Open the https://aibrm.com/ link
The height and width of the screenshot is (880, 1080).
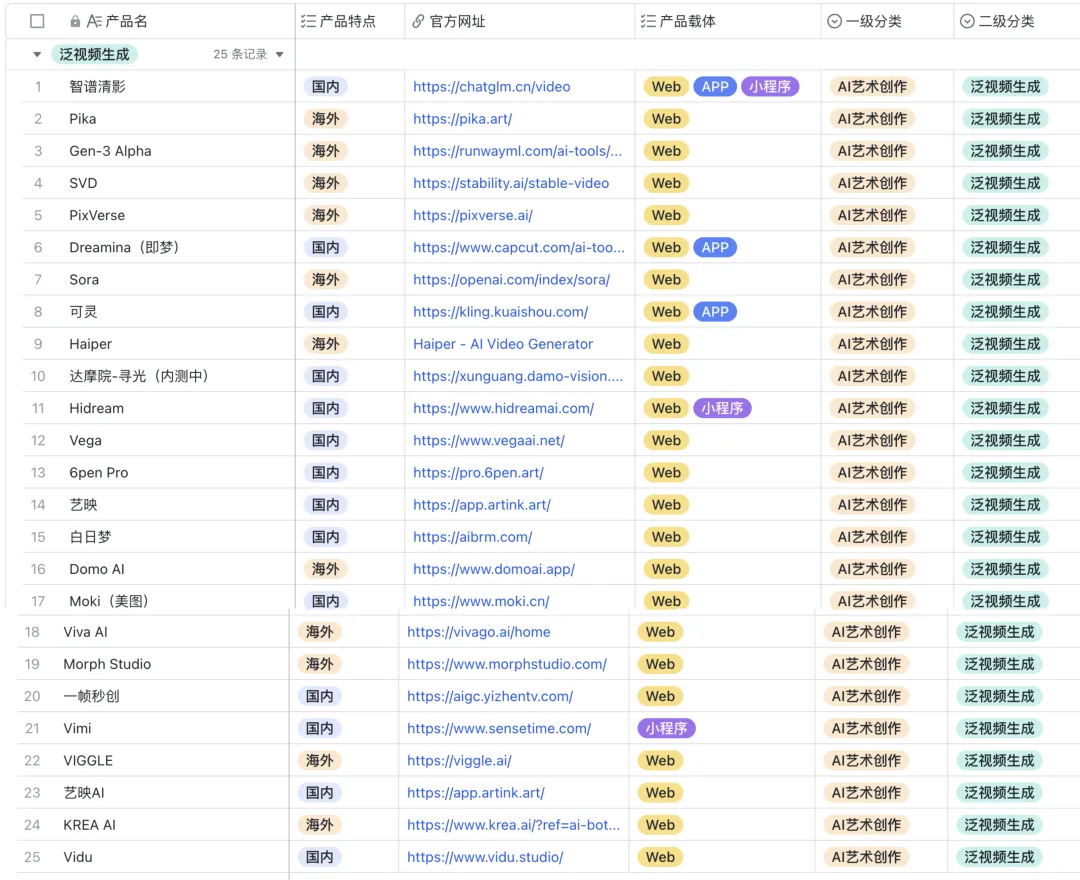[472, 537]
